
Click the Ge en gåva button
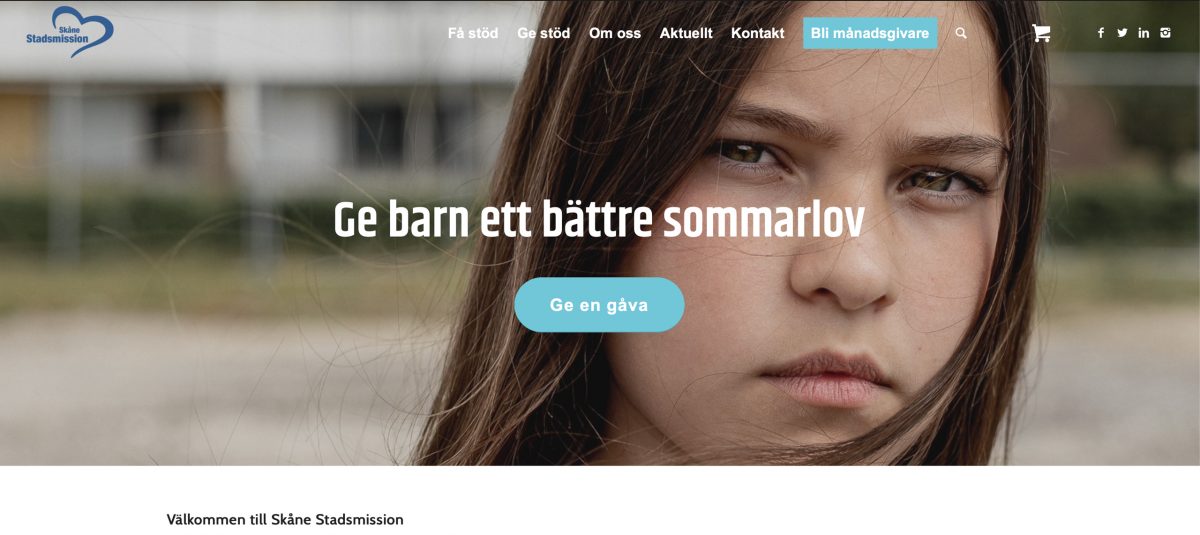[599, 305]
